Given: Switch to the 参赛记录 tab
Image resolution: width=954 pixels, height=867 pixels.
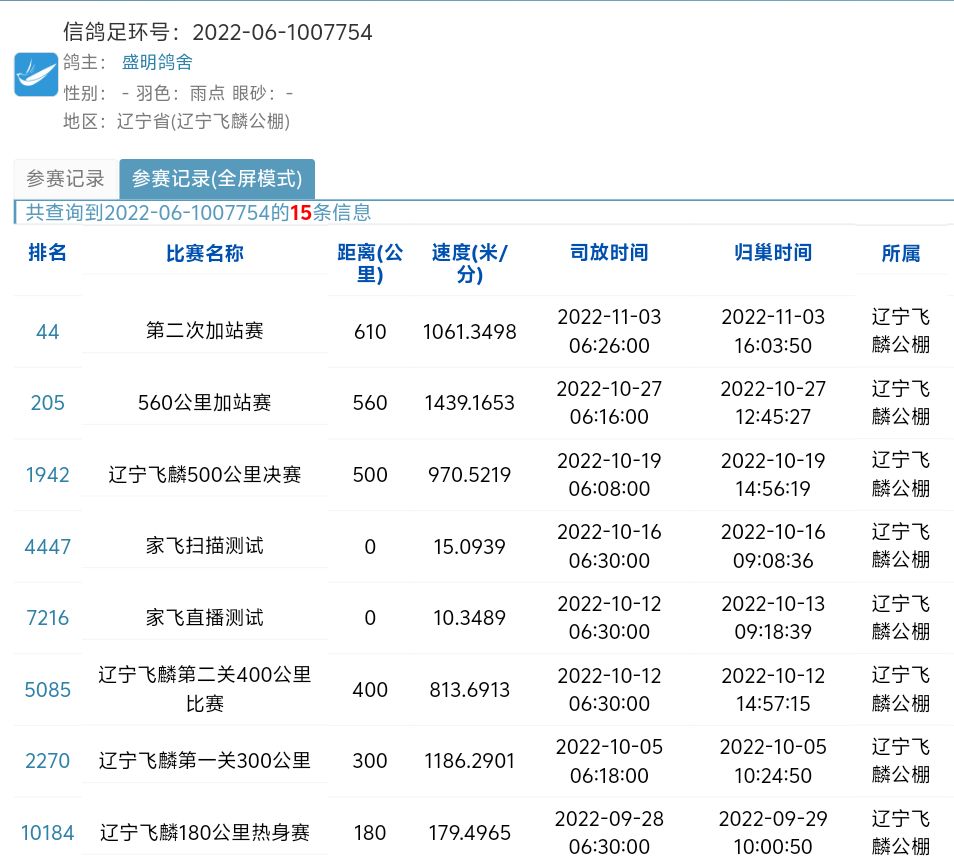Looking at the screenshot, I should 65,179.
